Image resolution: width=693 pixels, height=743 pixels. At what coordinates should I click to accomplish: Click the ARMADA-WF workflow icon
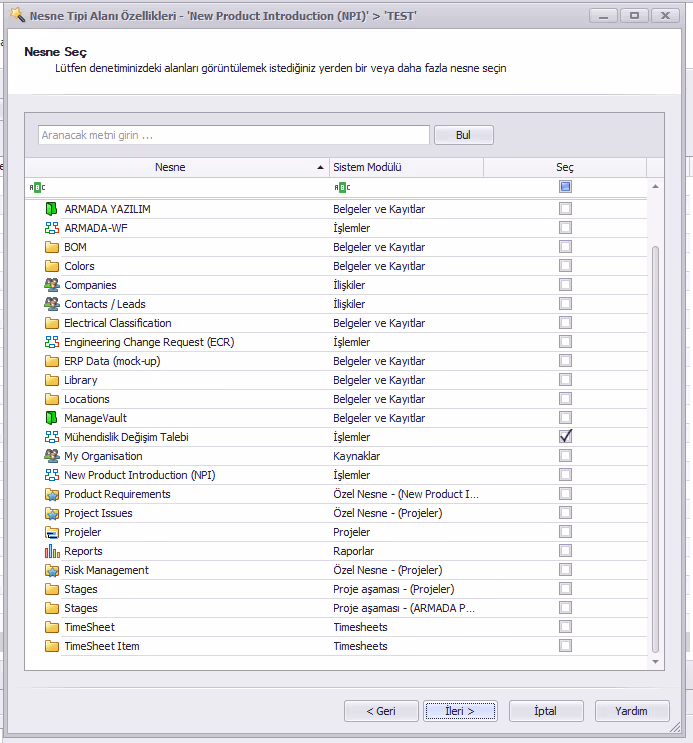(52, 228)
